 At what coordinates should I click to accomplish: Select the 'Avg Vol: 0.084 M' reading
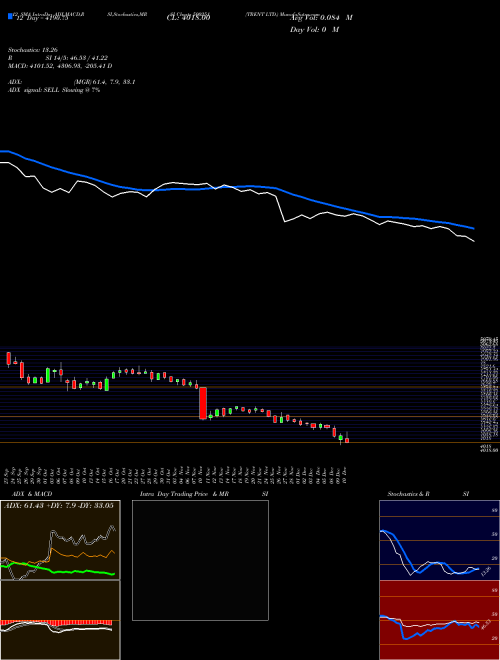[x=321, y=18]
